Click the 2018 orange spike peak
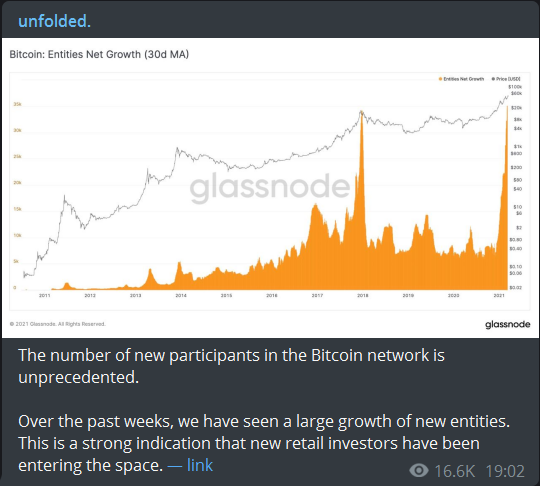This screenshot has height=486, width=540. pos(361,112)
